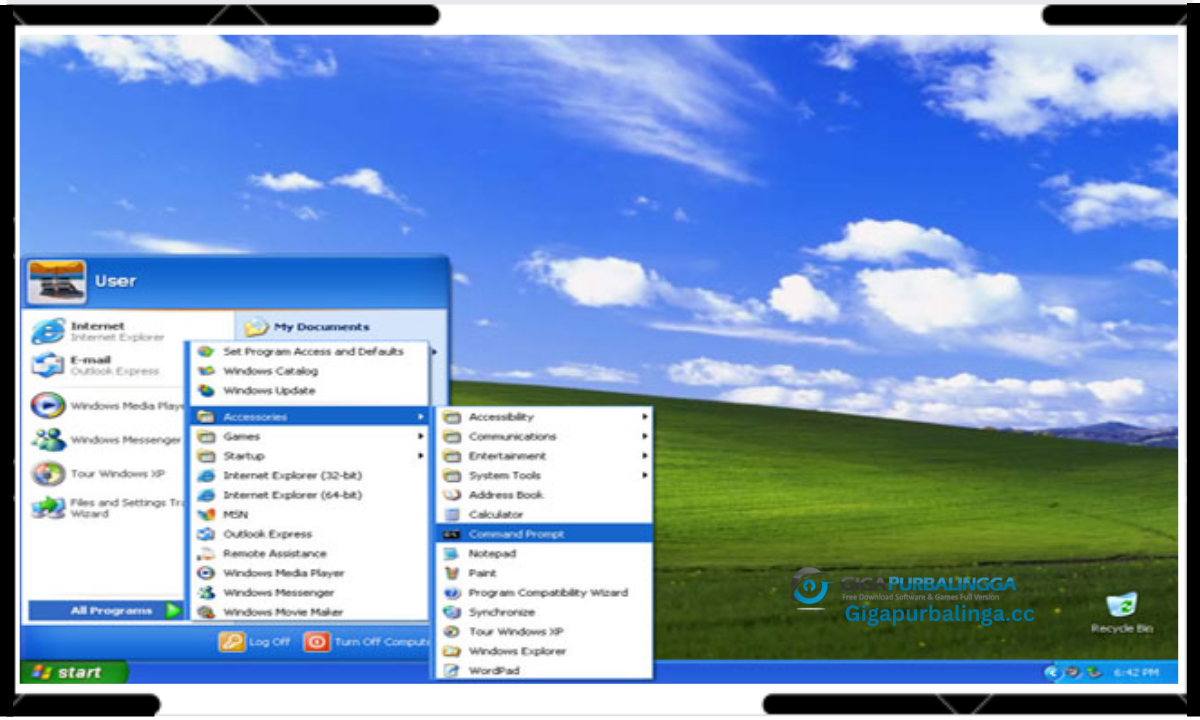The height and width of the screenshot is (720, 1200).
Task: Expand the System Tools submenu
Action: (545, 475)
